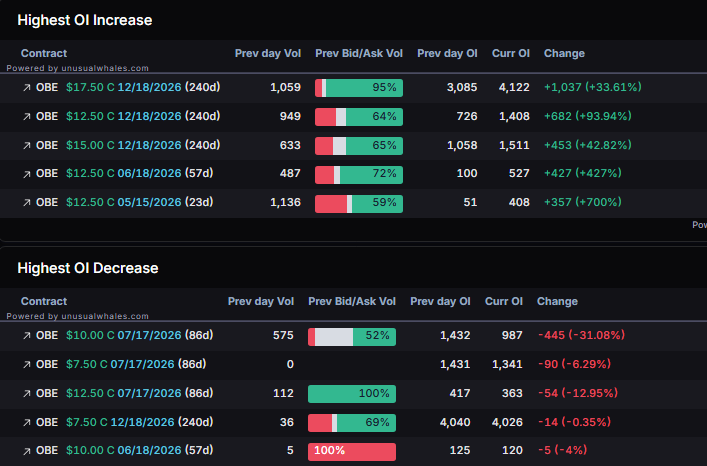Image resolution: width=707 pixels, height=466 pixels.
Task: Click the 64% bid/ask volume bar
Action: pyautogui.click(x=359, y=117)
